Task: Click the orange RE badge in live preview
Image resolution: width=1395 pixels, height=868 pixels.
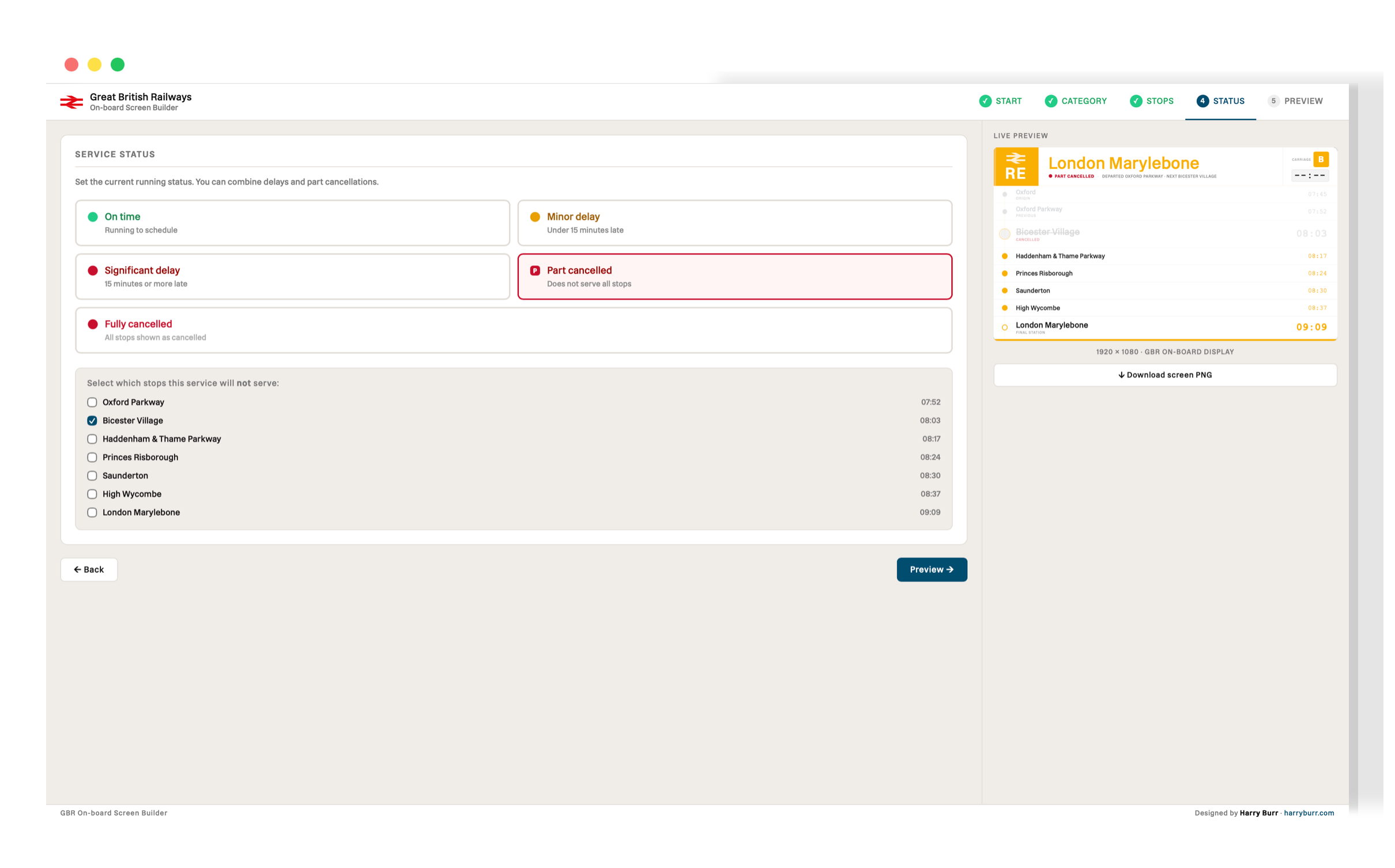Action: click(x=1016, y=167)
